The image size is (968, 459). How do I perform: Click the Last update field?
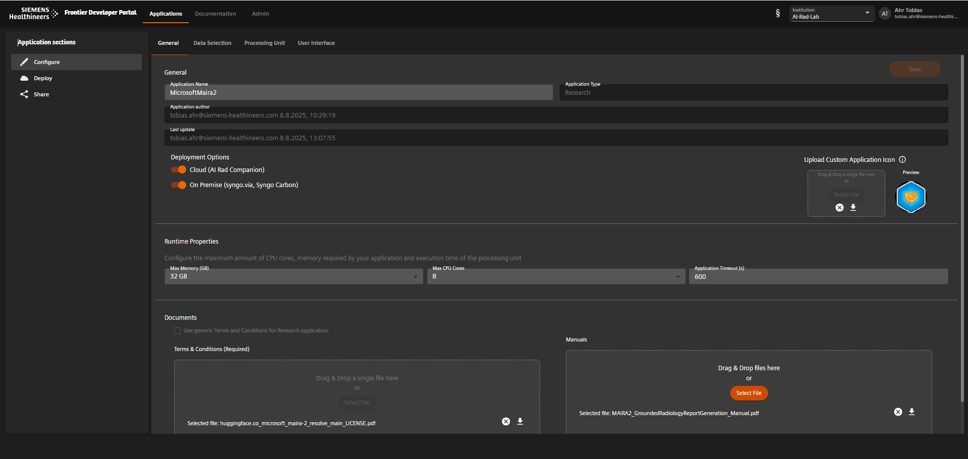(556, 138)
